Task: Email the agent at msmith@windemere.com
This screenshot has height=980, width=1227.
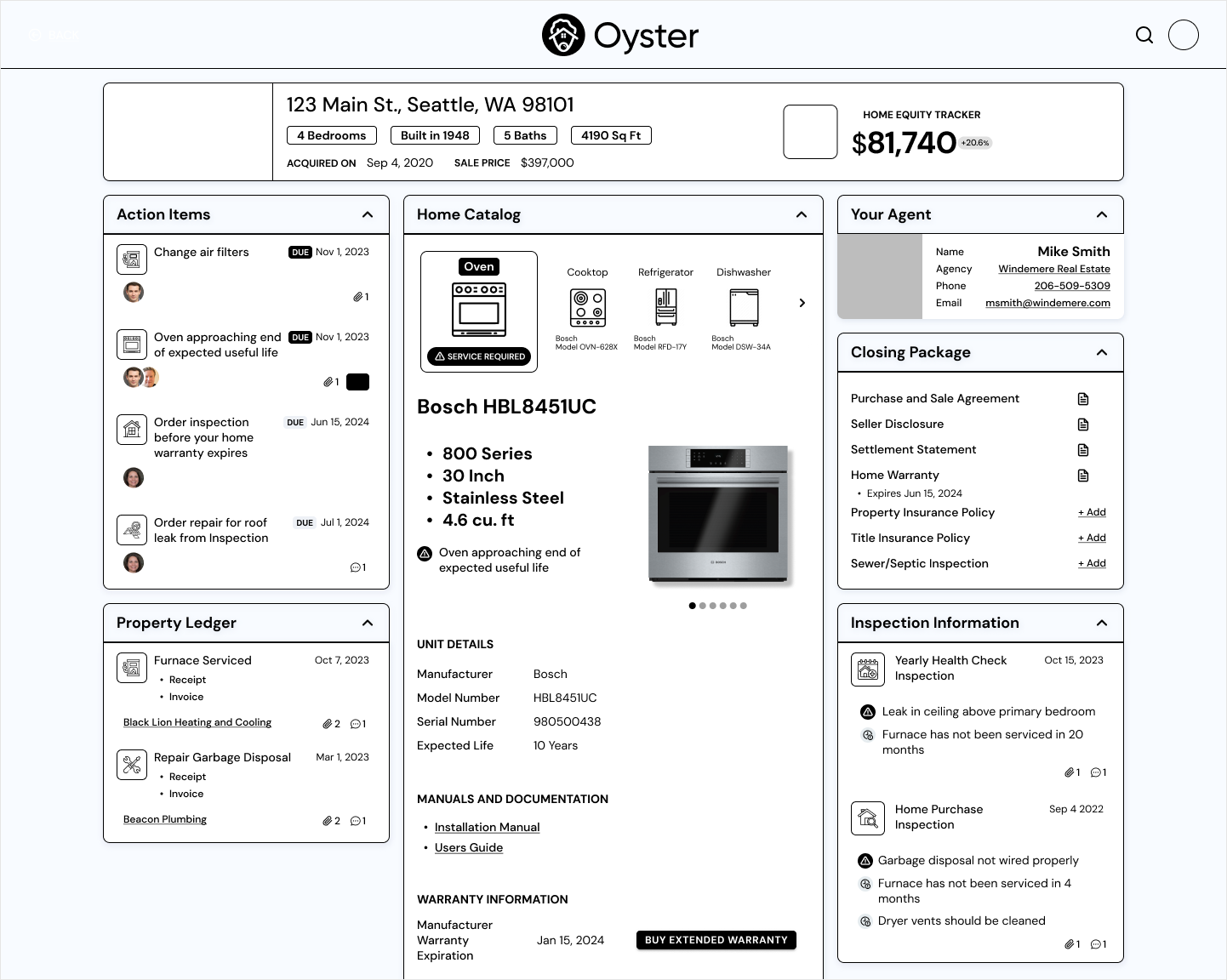Action: pos(1047,303)
